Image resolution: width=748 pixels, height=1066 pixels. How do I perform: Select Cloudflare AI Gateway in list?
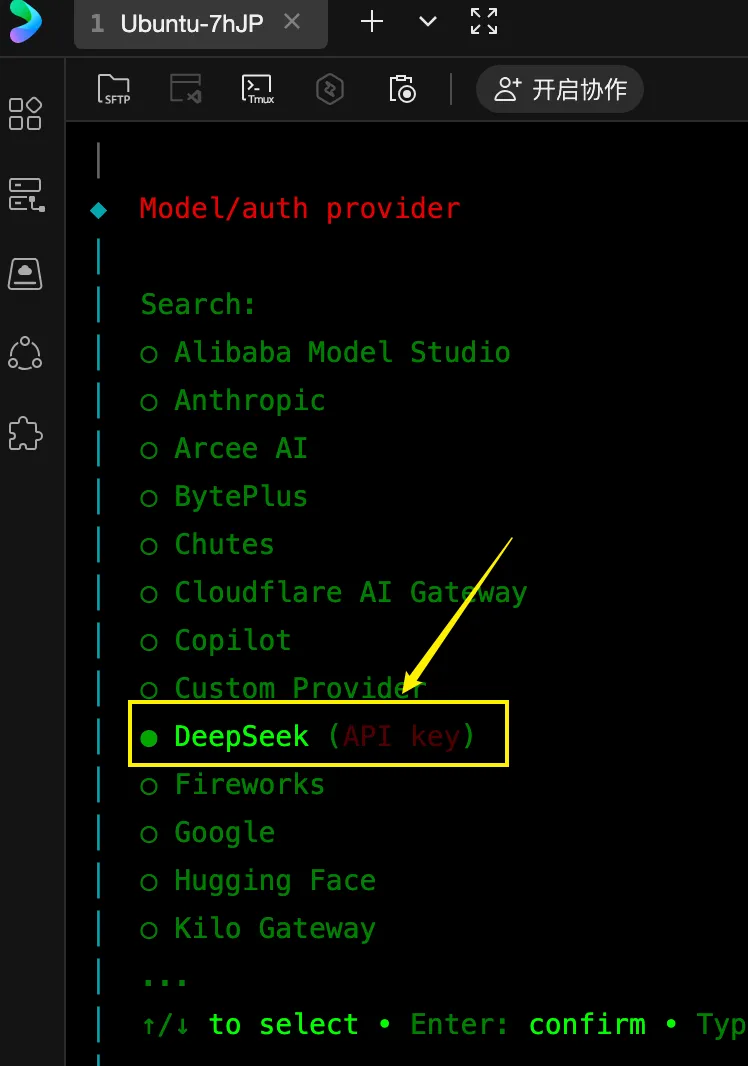tap(350, 593)
